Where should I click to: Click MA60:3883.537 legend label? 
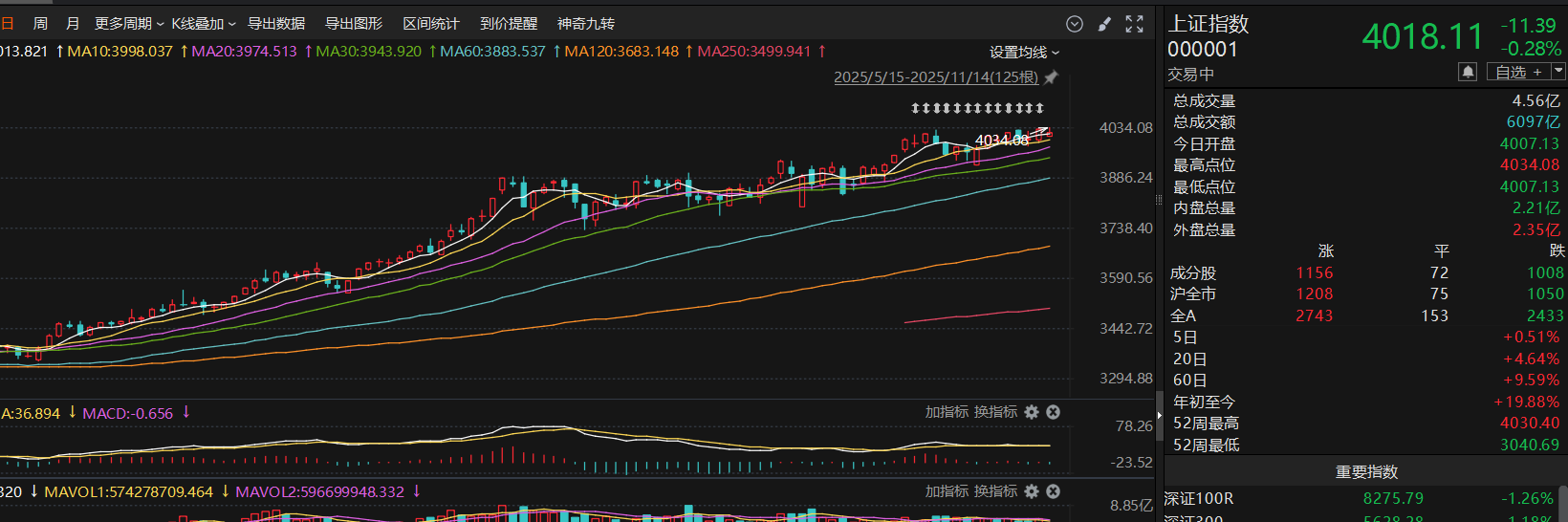click(x=492, y=52)
